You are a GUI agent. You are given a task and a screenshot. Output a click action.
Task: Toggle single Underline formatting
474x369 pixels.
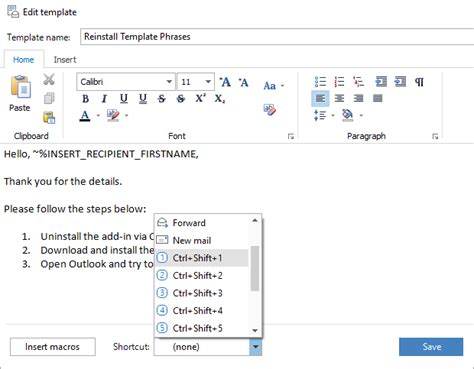[124, 98]
